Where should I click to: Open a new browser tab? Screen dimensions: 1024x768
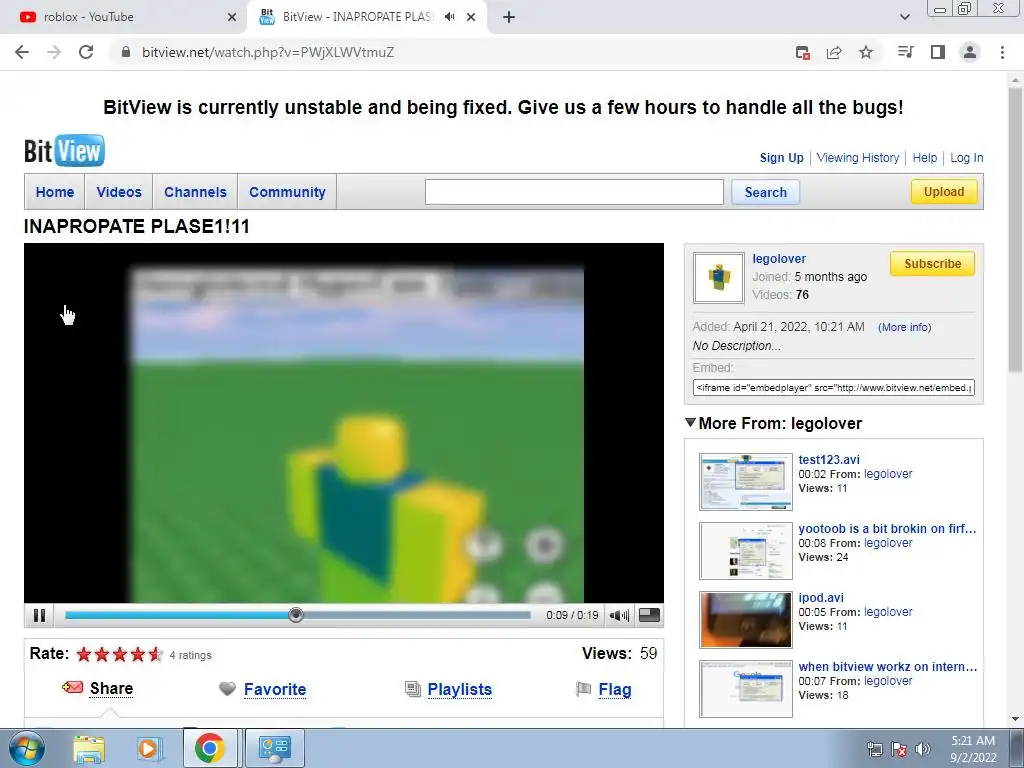click(x=509, y=17)
